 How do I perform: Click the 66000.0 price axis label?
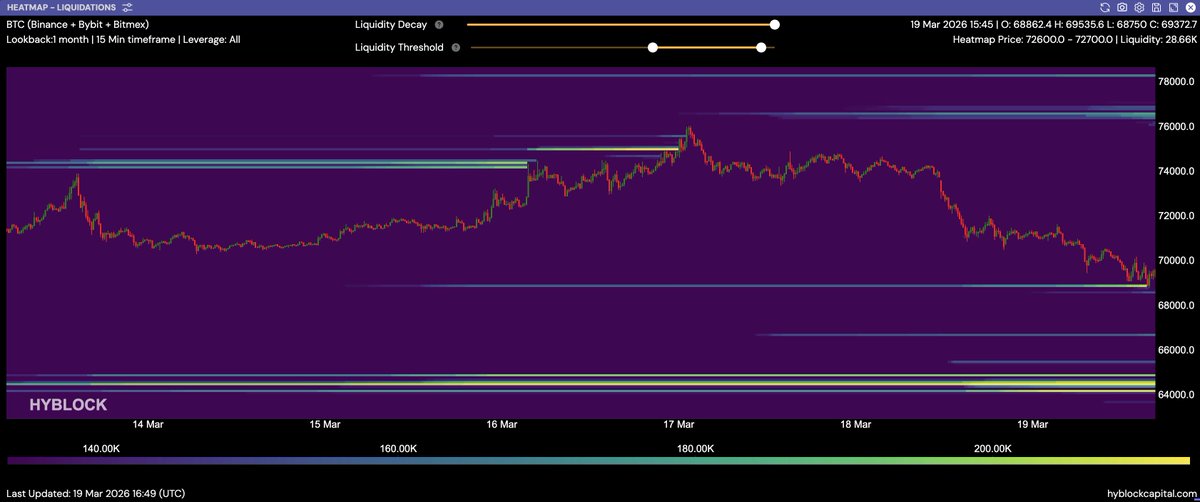click(1176, 351)
